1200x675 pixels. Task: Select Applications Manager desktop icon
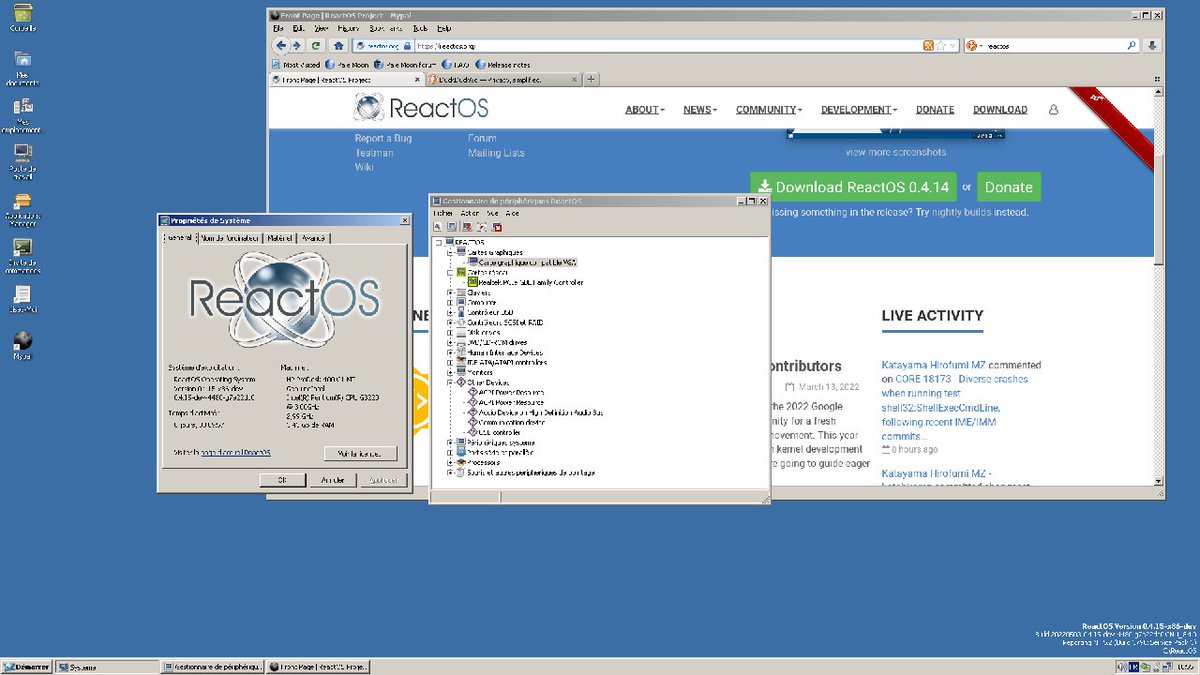click(x=22, y=212)
